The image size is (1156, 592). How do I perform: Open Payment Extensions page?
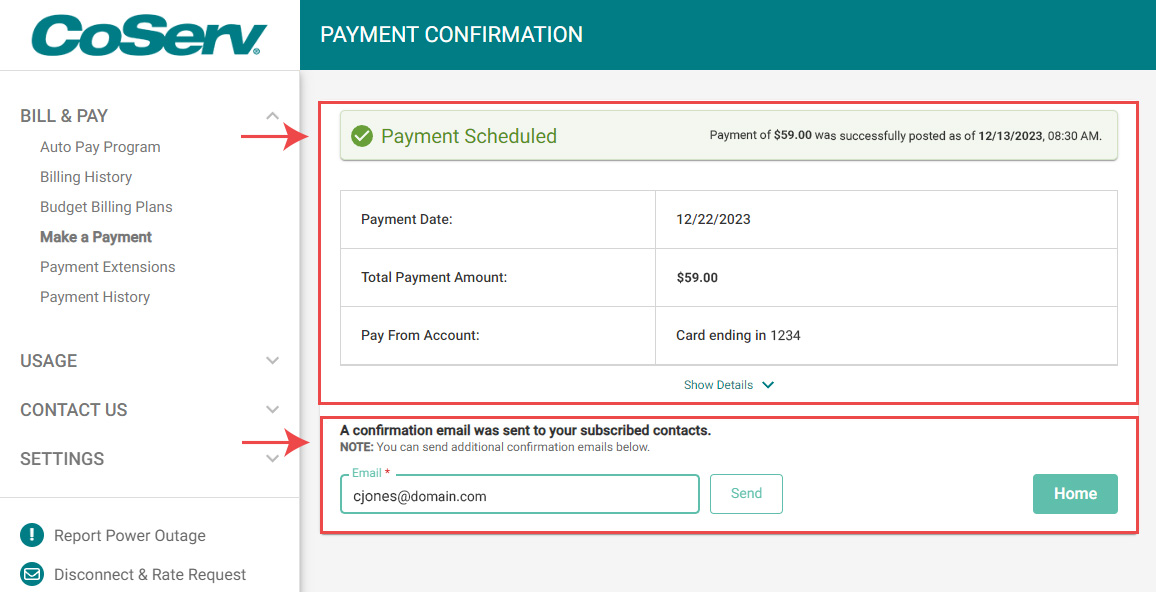click(x=107, y=267)
